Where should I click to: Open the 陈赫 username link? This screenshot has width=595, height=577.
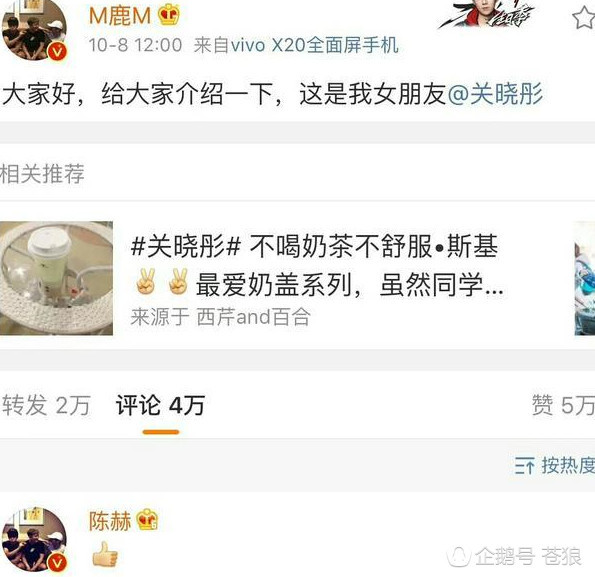pyautogui.click(x=110, y=521)
